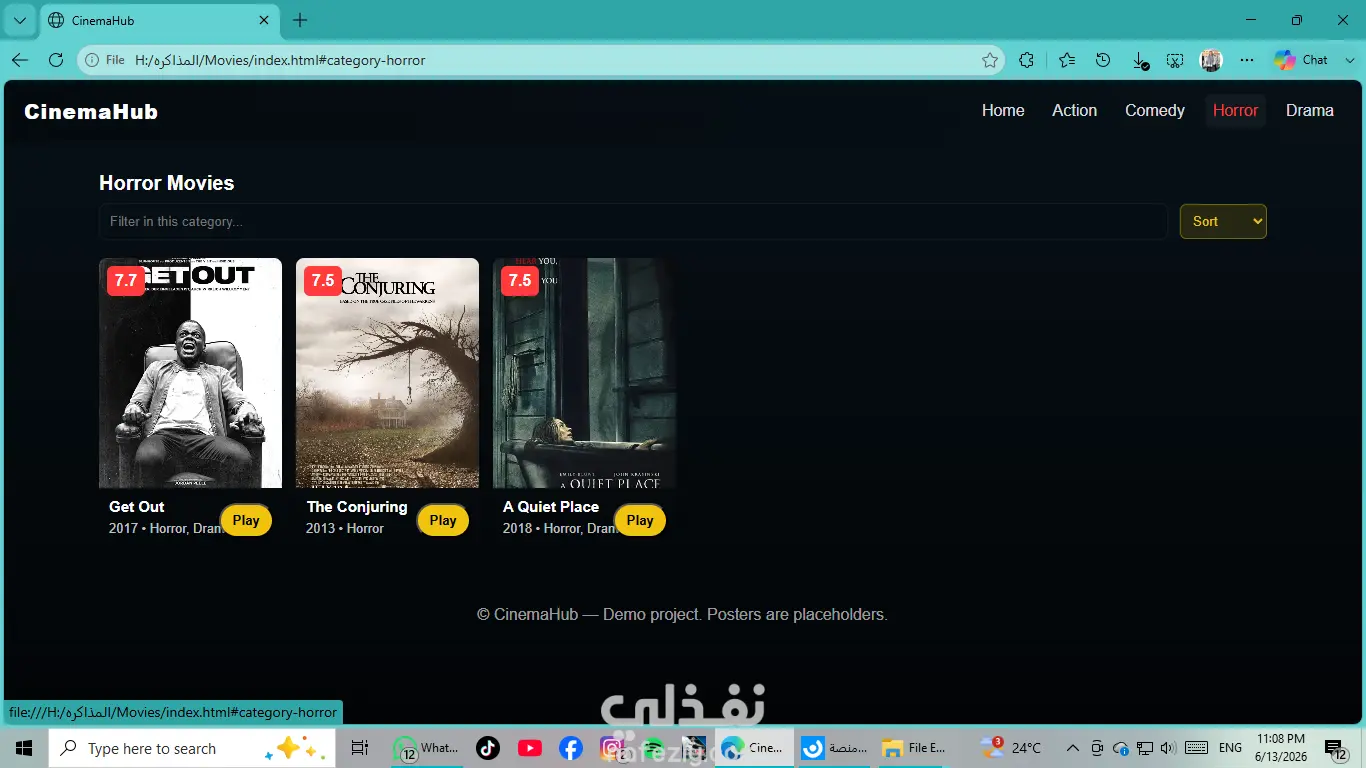The height and width of the screenshot is (768, 1366).
Task: Click the '2013 • Horror' text
Action: (345, 528)
